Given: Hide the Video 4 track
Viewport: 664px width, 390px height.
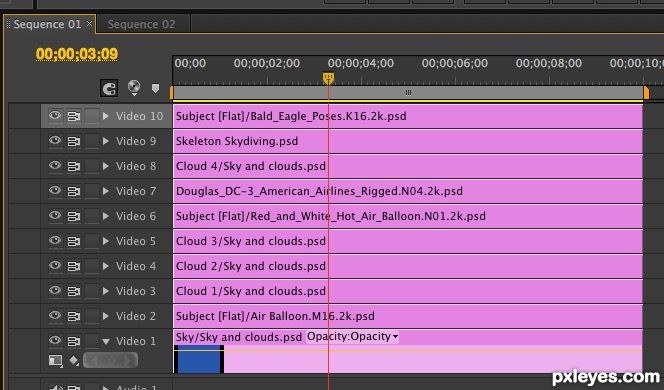Looking at the screenshot, I should point(55,265).
